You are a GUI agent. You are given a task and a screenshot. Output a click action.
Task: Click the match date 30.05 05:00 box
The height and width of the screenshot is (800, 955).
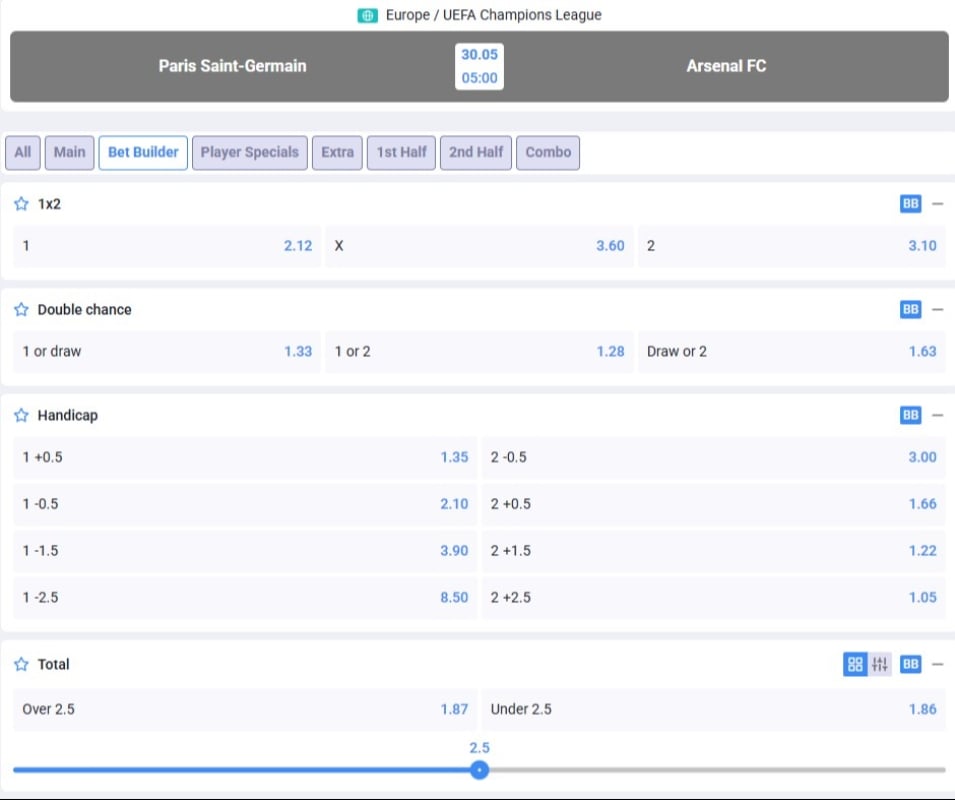click(x=479, y=66)
